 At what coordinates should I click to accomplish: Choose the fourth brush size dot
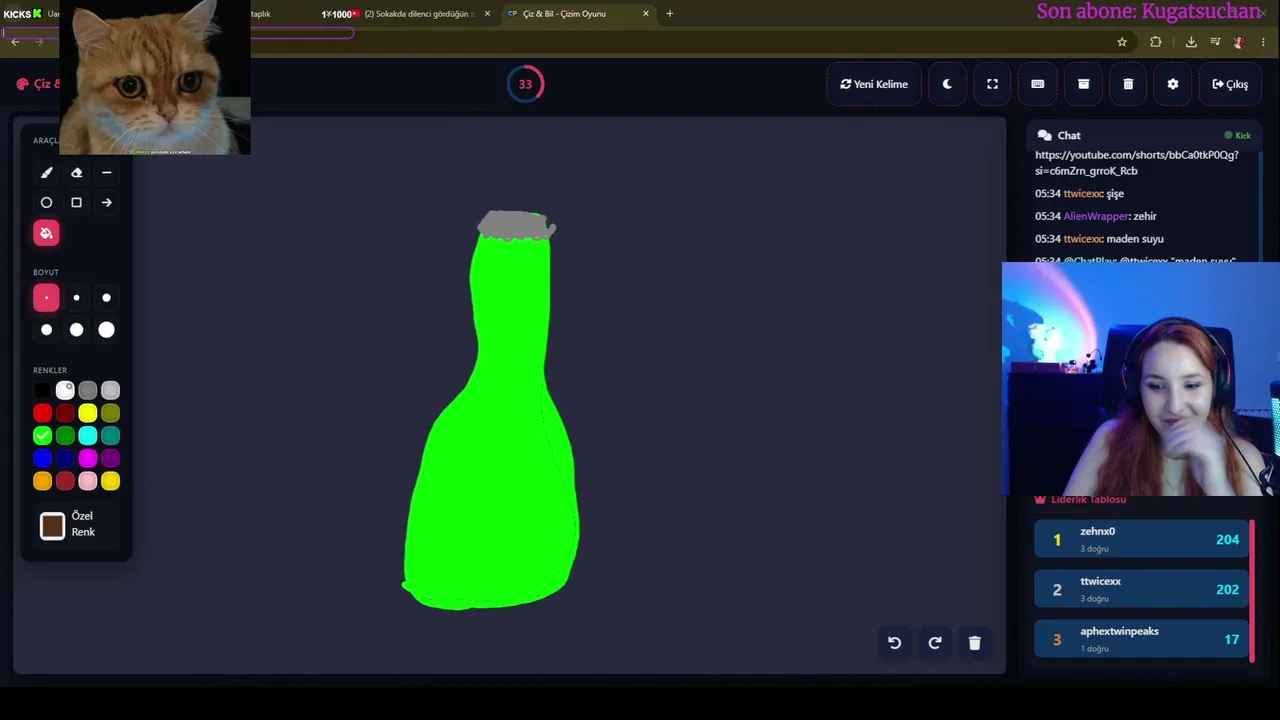(46, 330)
